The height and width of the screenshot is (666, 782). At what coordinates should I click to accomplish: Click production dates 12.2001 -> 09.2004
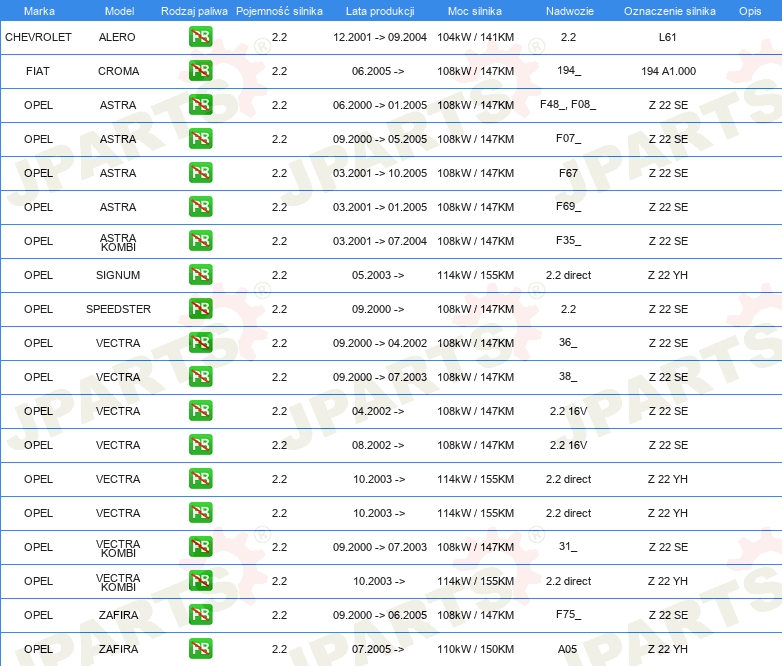click(380, 37)
